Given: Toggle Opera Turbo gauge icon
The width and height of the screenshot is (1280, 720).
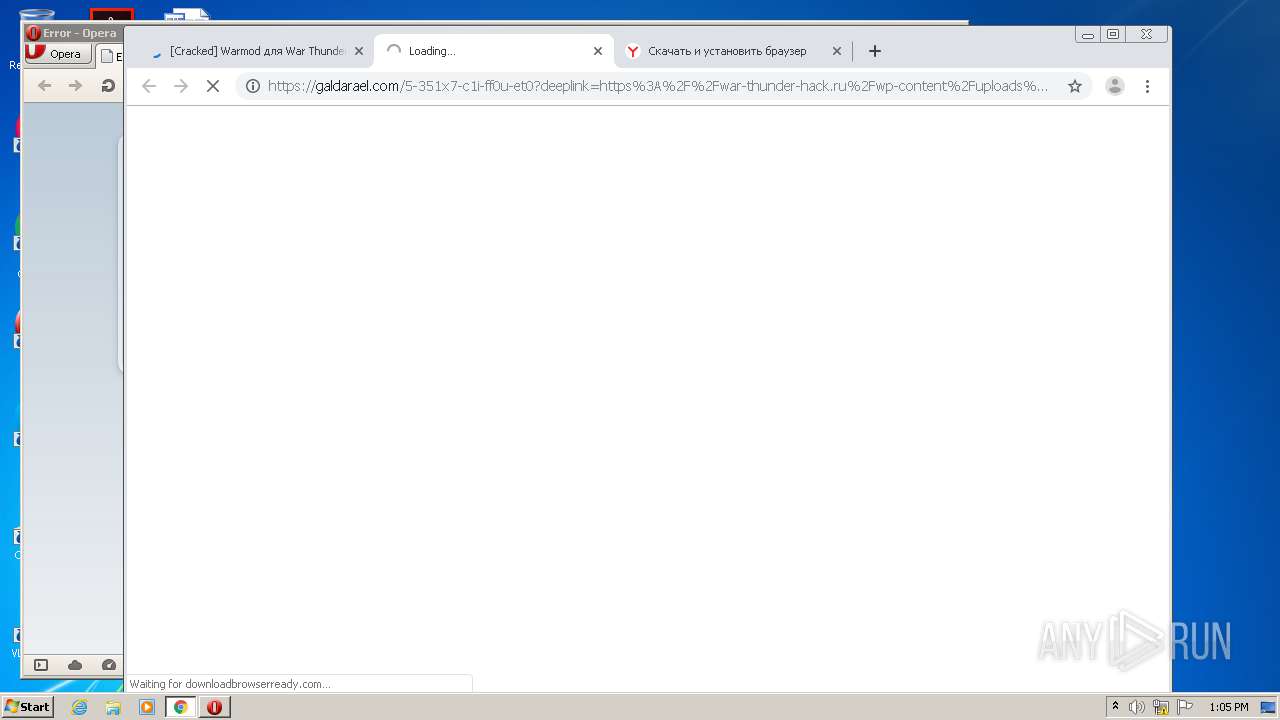Looking at the screenshot, I should (109, 665).
